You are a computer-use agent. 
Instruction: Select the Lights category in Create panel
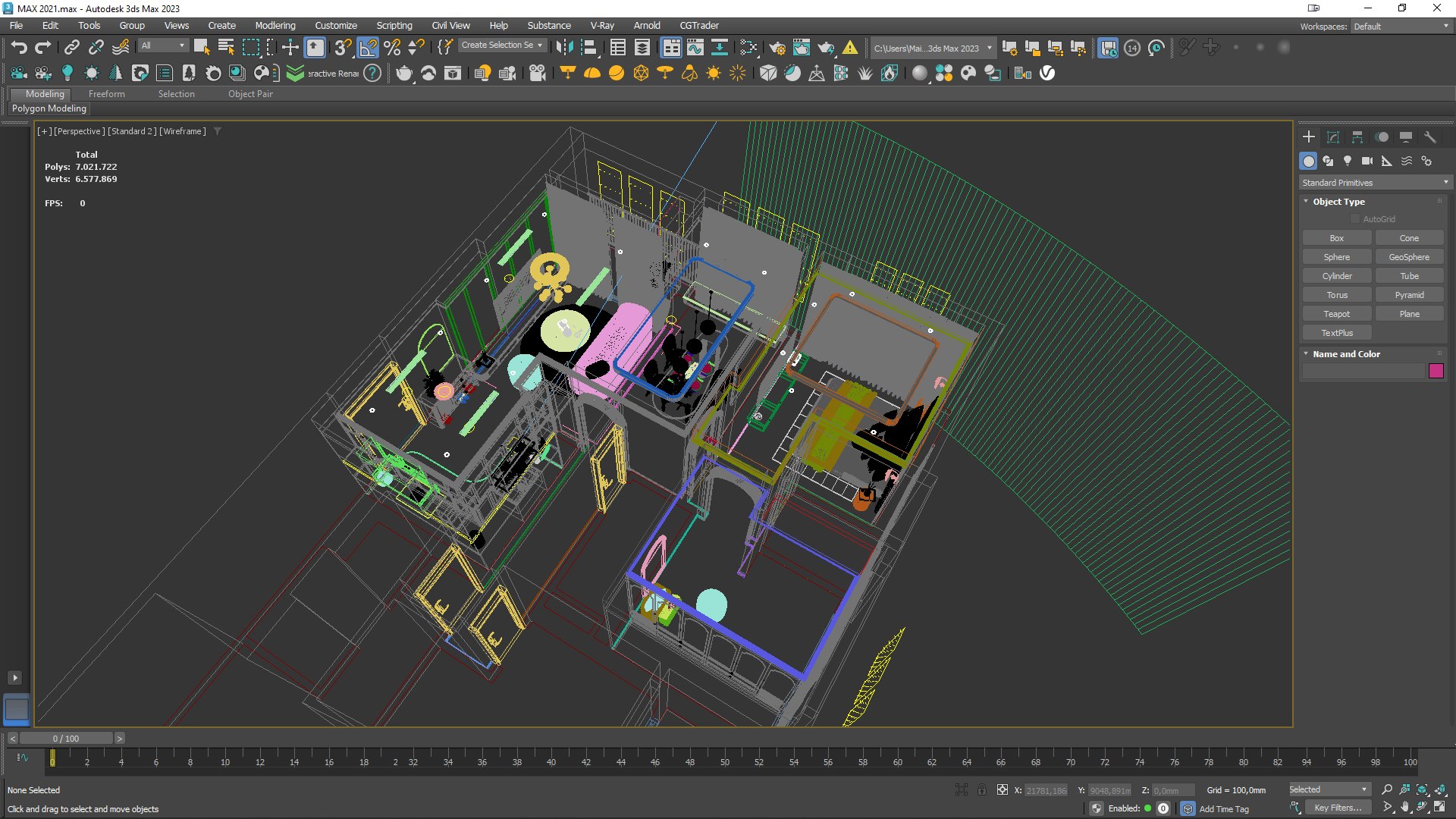[x=1348, y=161]
